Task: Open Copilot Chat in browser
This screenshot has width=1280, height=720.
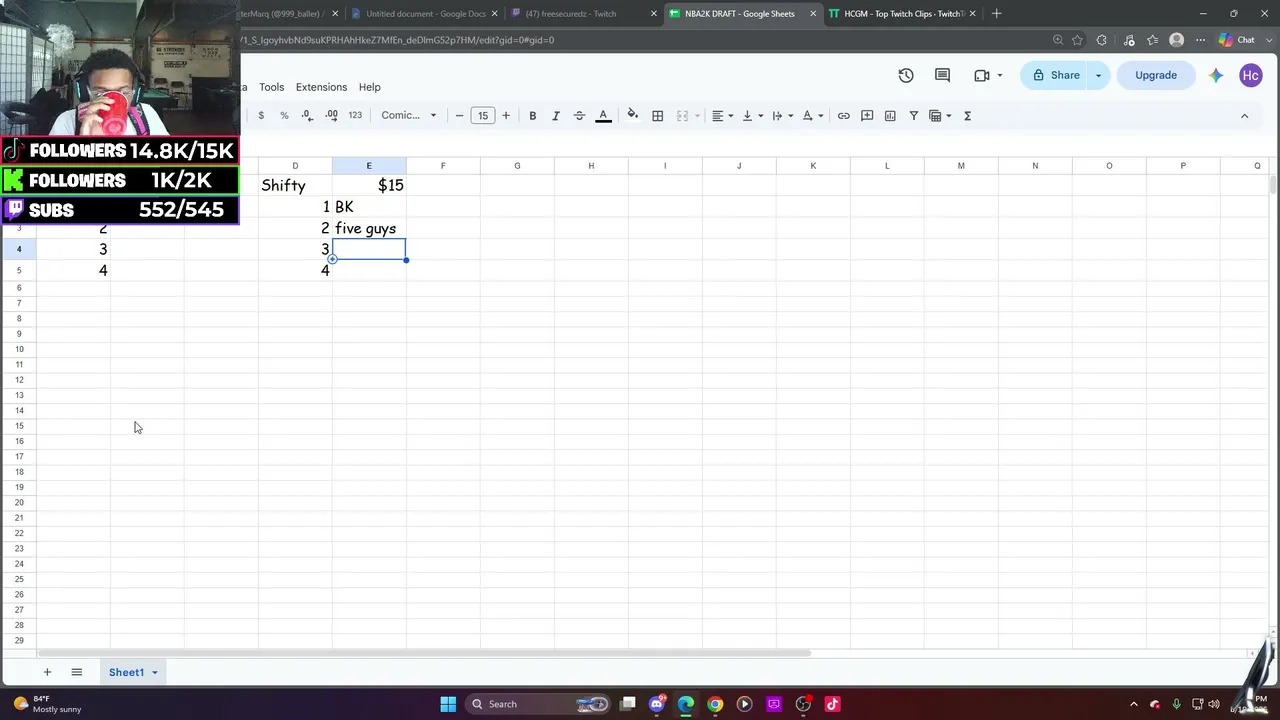Action: pyautogui.click(x=1237, y=40)
